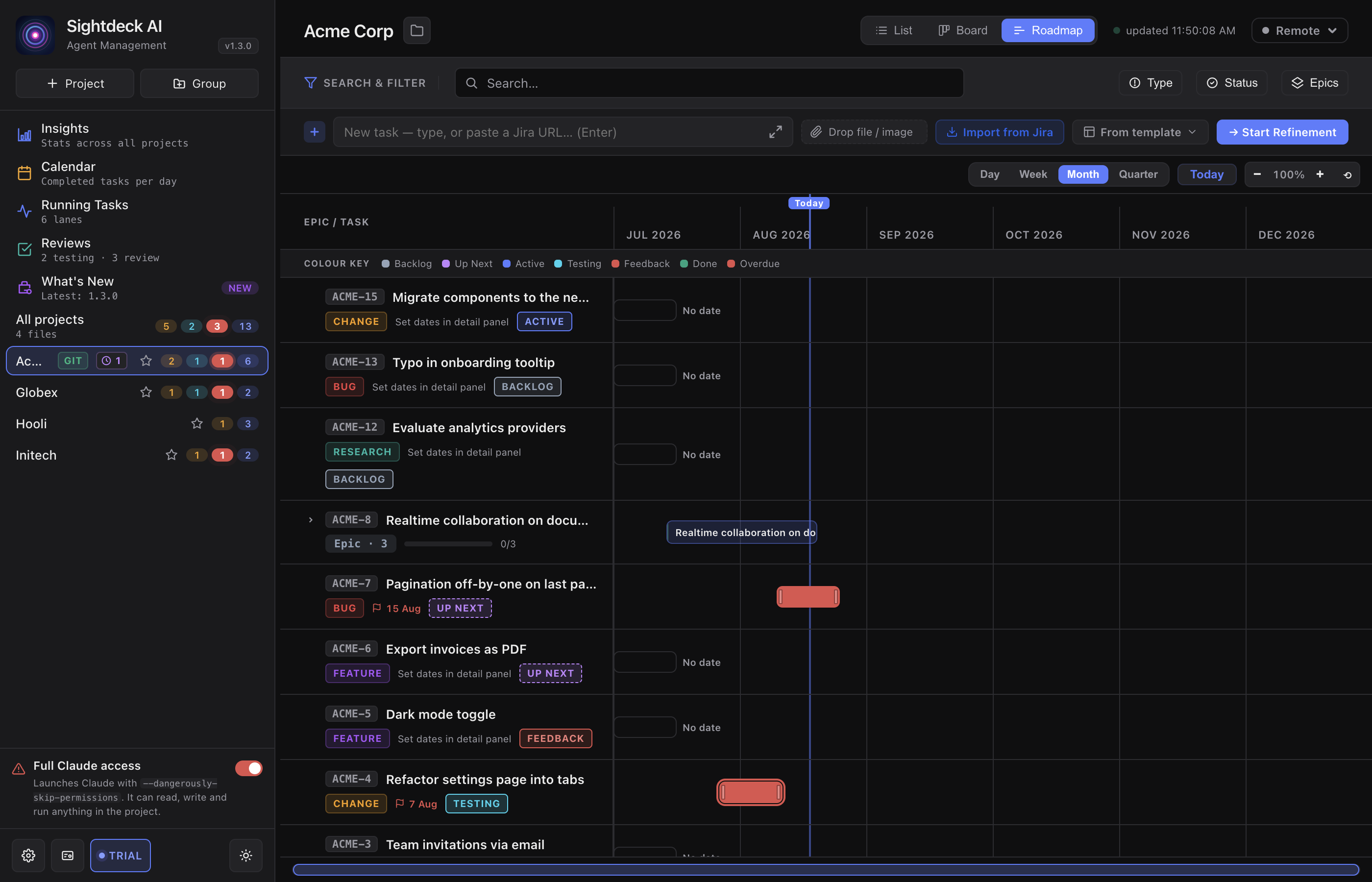Open All projects in sidebar
The width and height of the screenshot is (1372, 882).
point(137,326)
